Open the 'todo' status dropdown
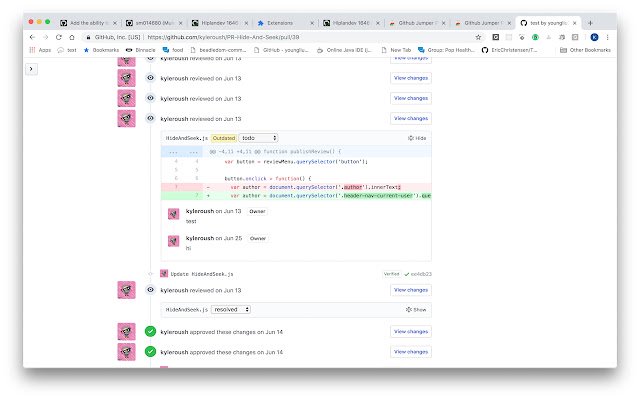 [x=258, y=138]
